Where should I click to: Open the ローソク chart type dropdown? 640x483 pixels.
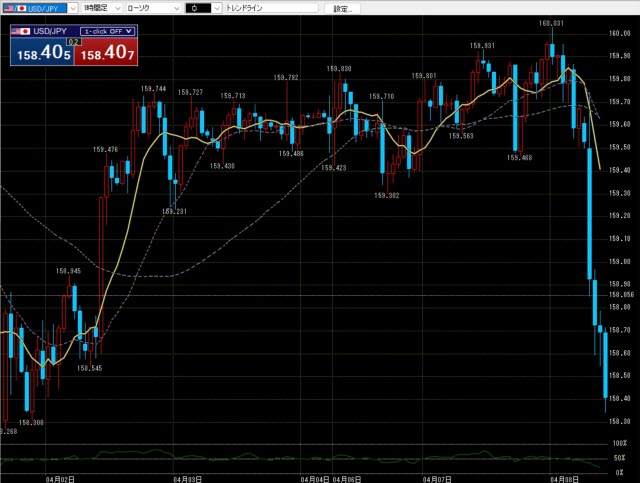176,8
